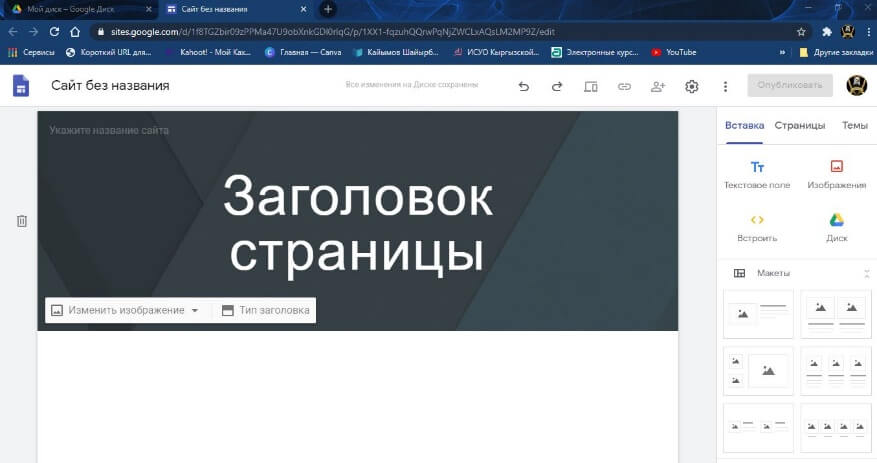This screenshot has height=463, width=877.
Task: Click the Тип заголовка button
Action: [265, 311]
